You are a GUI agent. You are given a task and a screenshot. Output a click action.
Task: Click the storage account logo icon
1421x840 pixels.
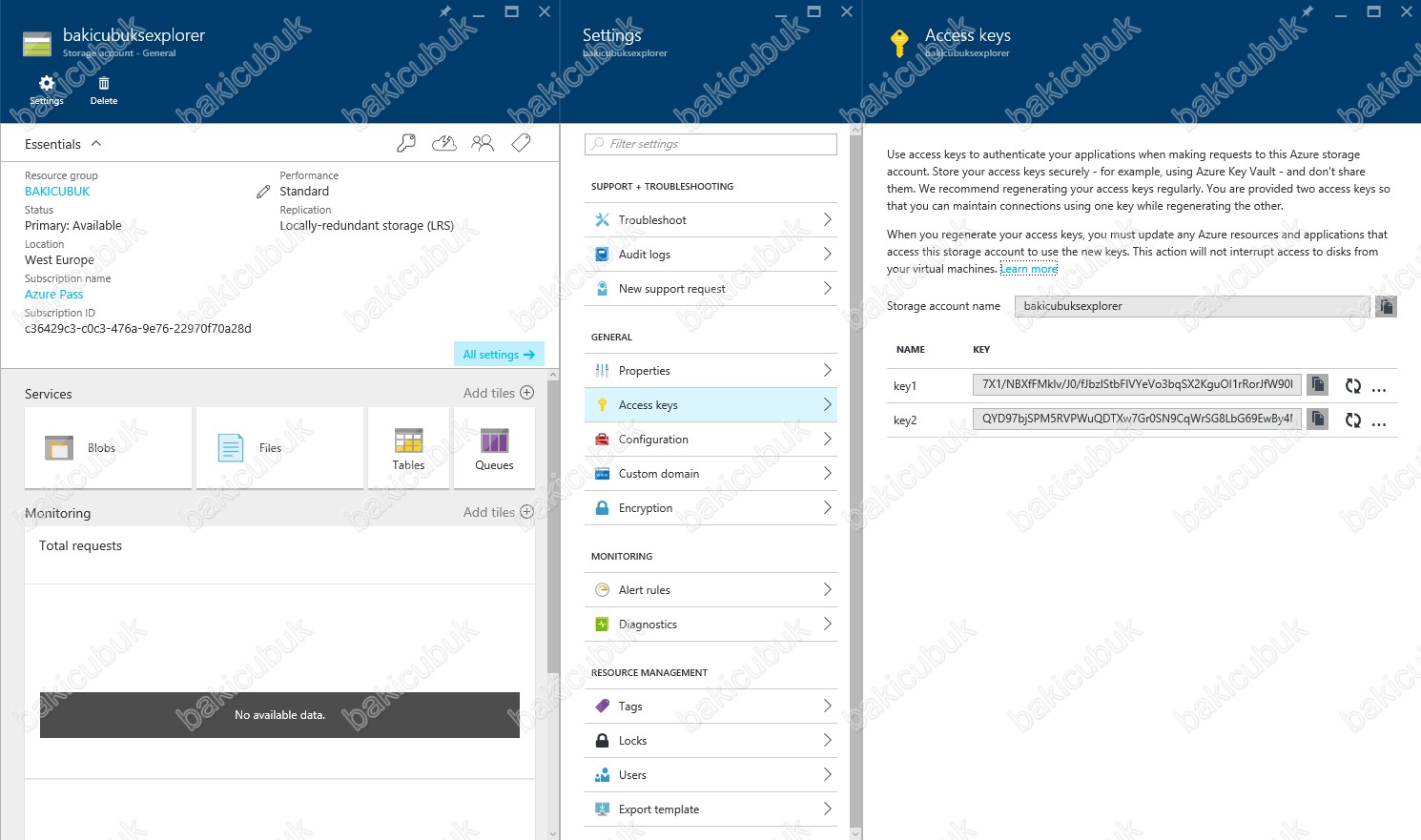click(x=37, y=44)
